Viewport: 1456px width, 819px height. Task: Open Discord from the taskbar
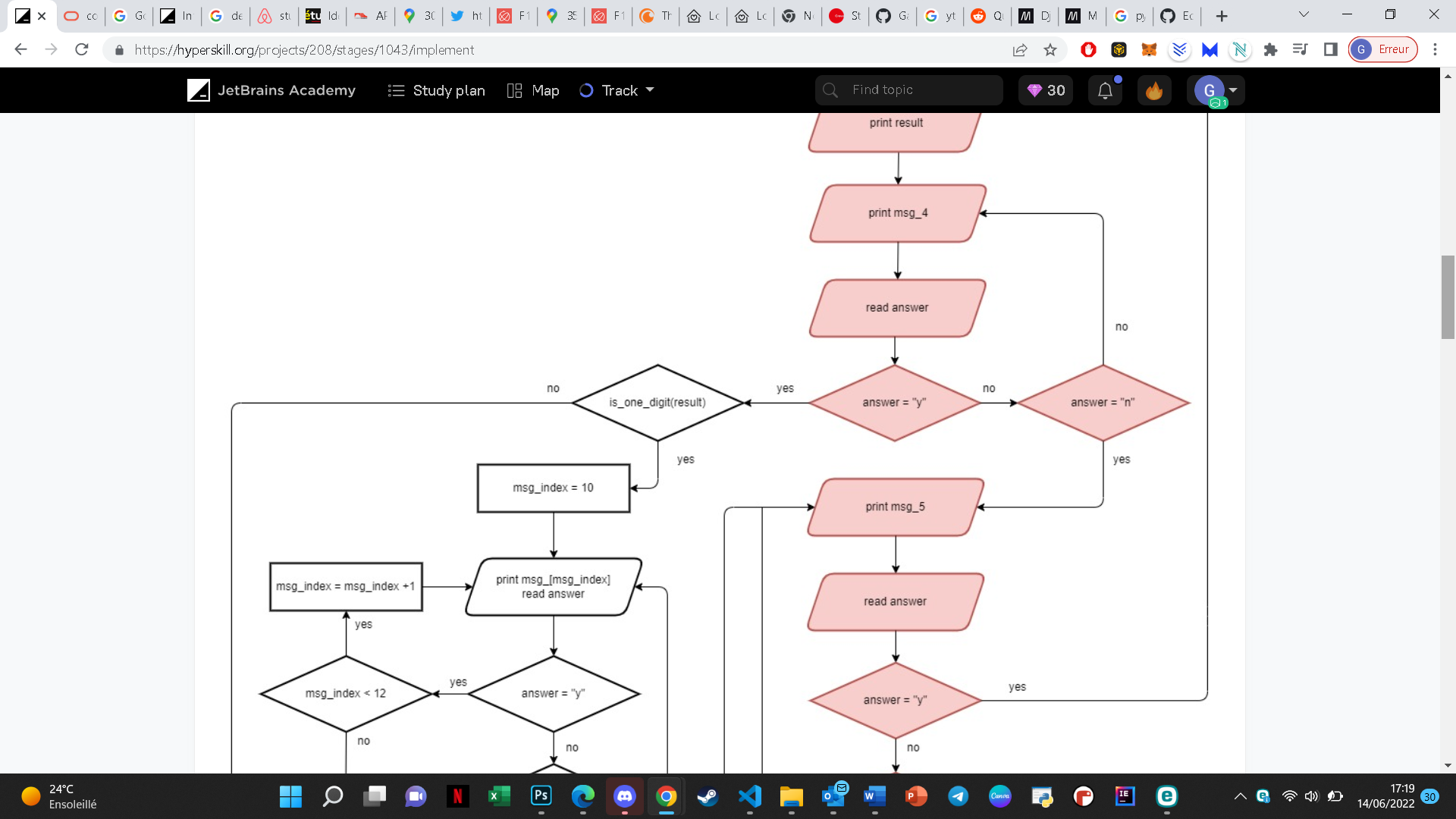pyautogui.click(x=624, y=796)
